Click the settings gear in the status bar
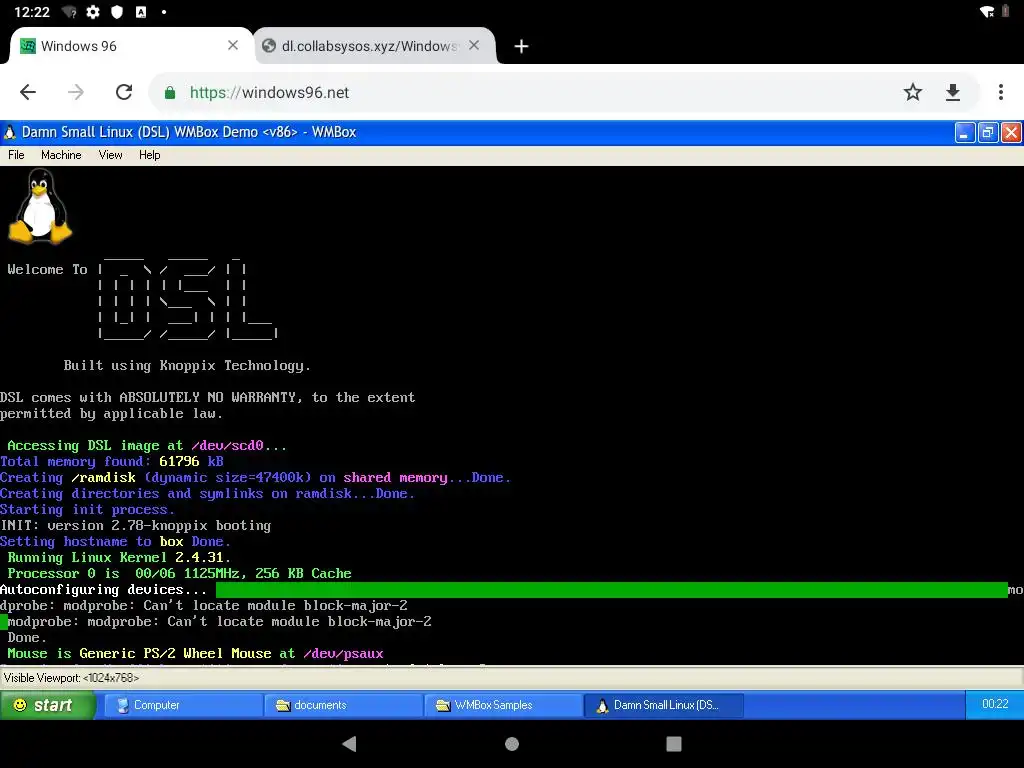1024x768 pixels. click(x=93, y=12)
